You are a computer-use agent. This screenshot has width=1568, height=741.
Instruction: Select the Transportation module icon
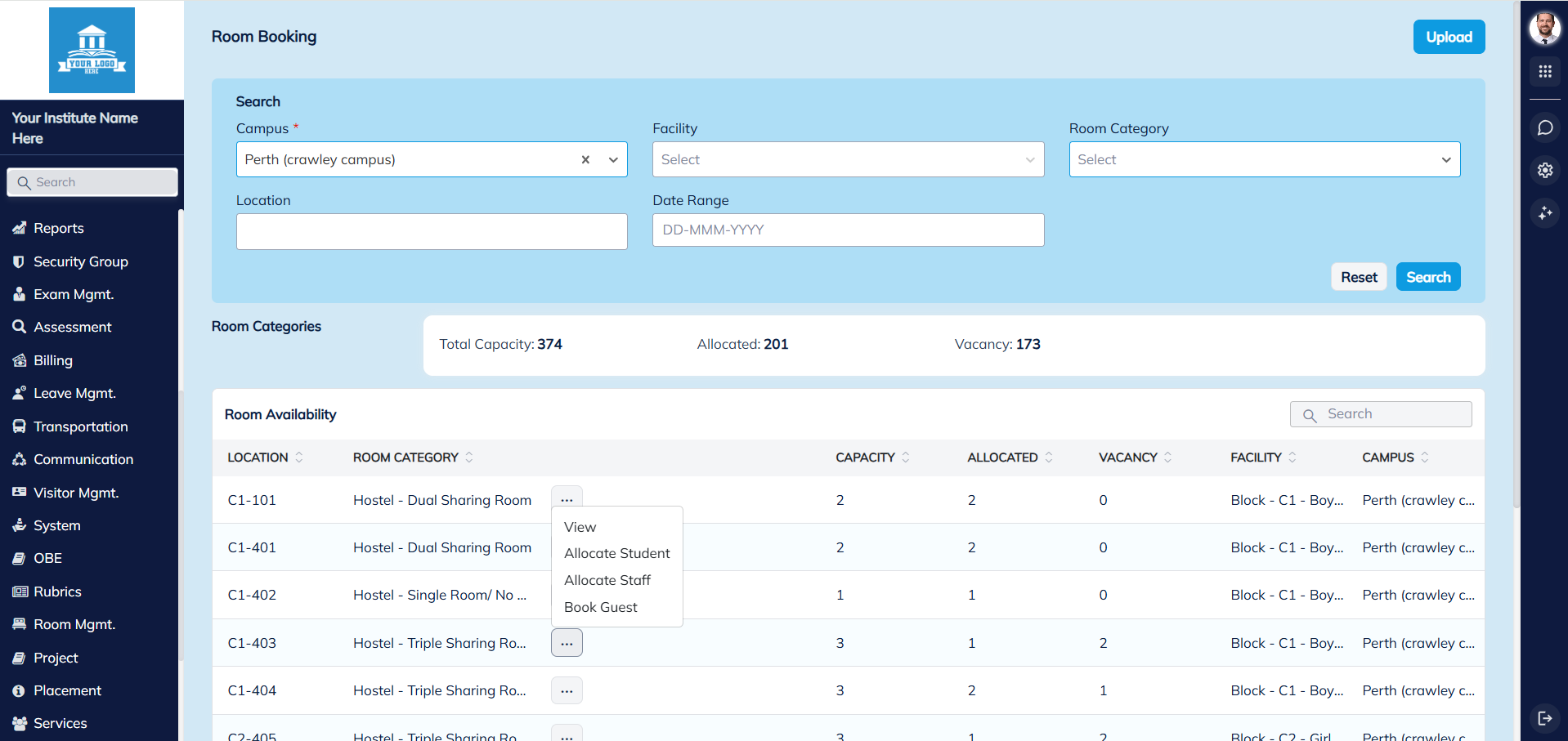tap(19, 426)
